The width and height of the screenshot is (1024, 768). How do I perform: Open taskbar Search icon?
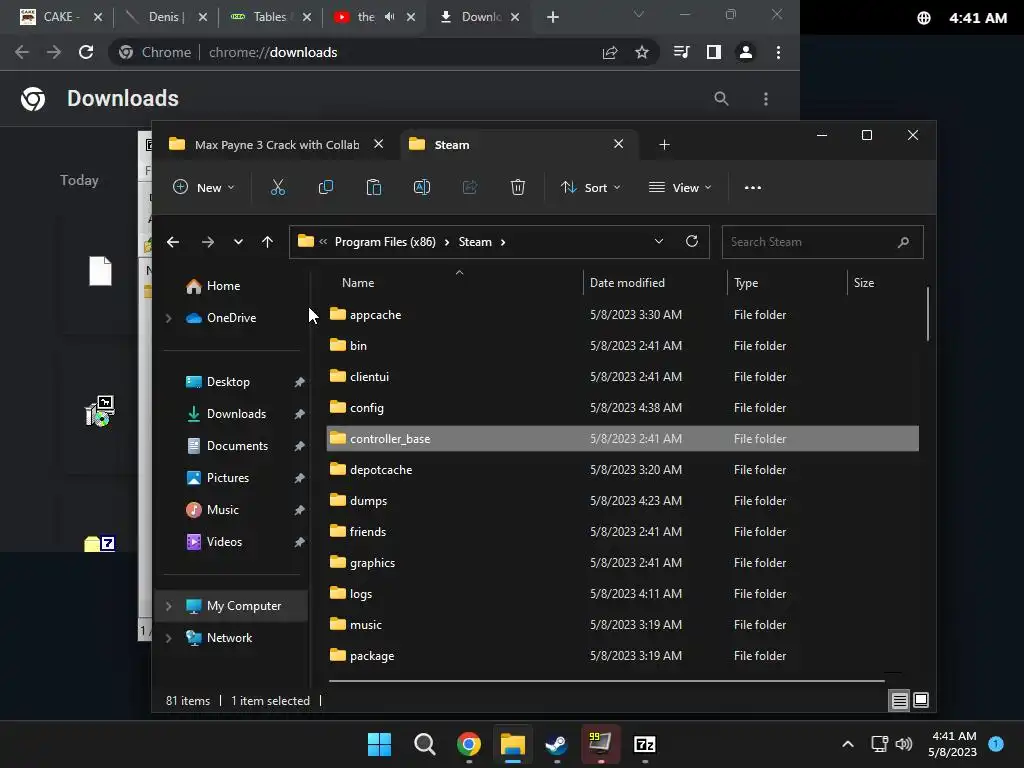pyautogui.click(x=424, y=744)
